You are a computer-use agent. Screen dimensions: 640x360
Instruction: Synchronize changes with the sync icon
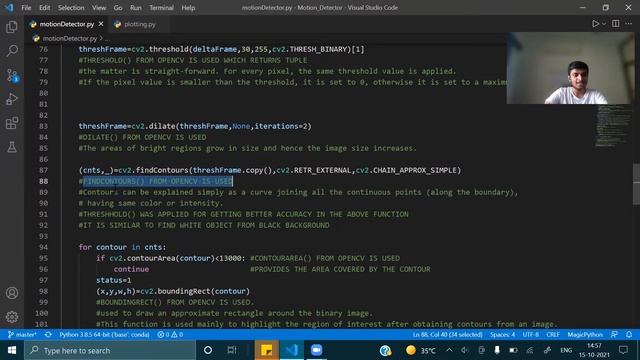(48, 335)
